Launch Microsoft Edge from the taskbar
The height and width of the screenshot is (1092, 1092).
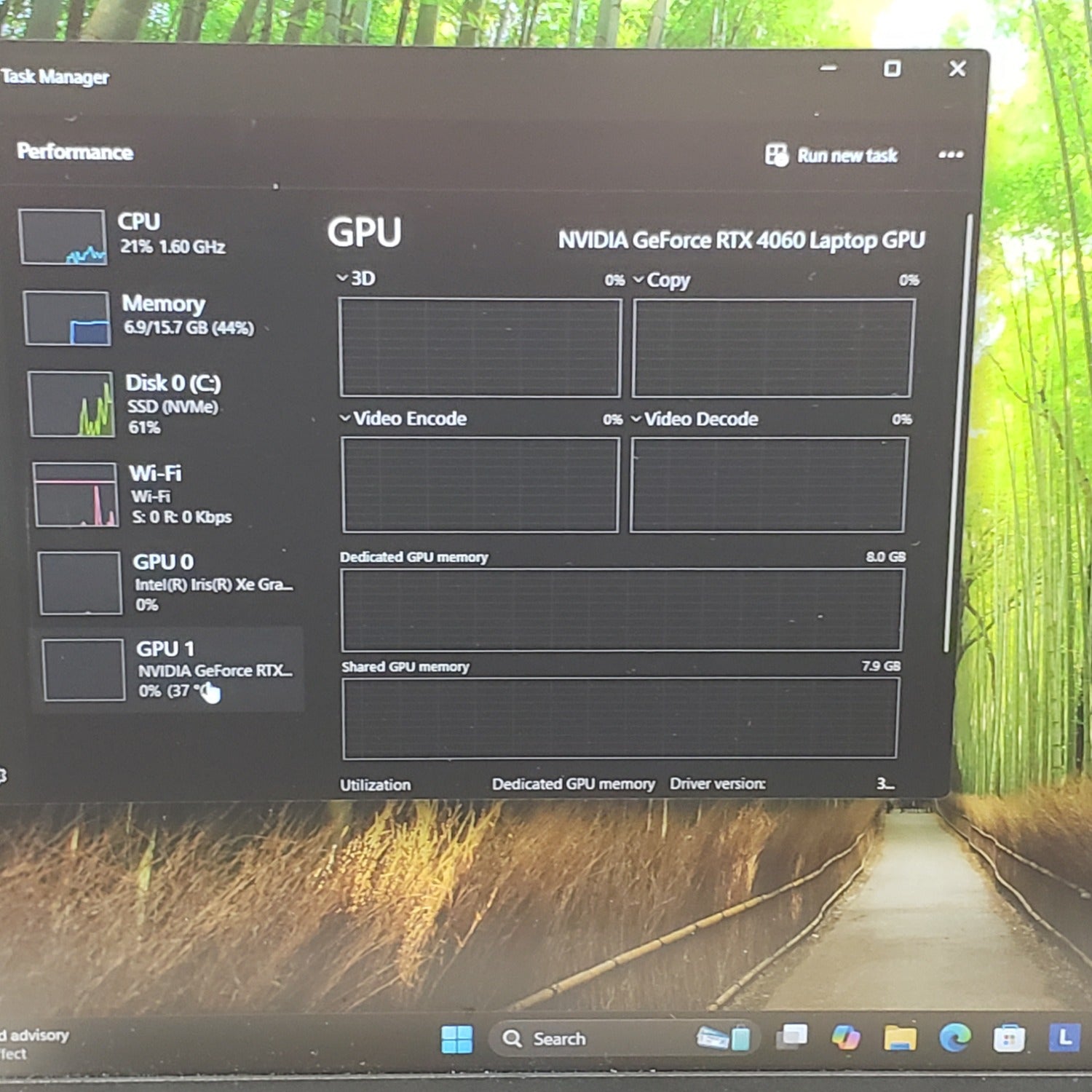(x=954, y=1037)
